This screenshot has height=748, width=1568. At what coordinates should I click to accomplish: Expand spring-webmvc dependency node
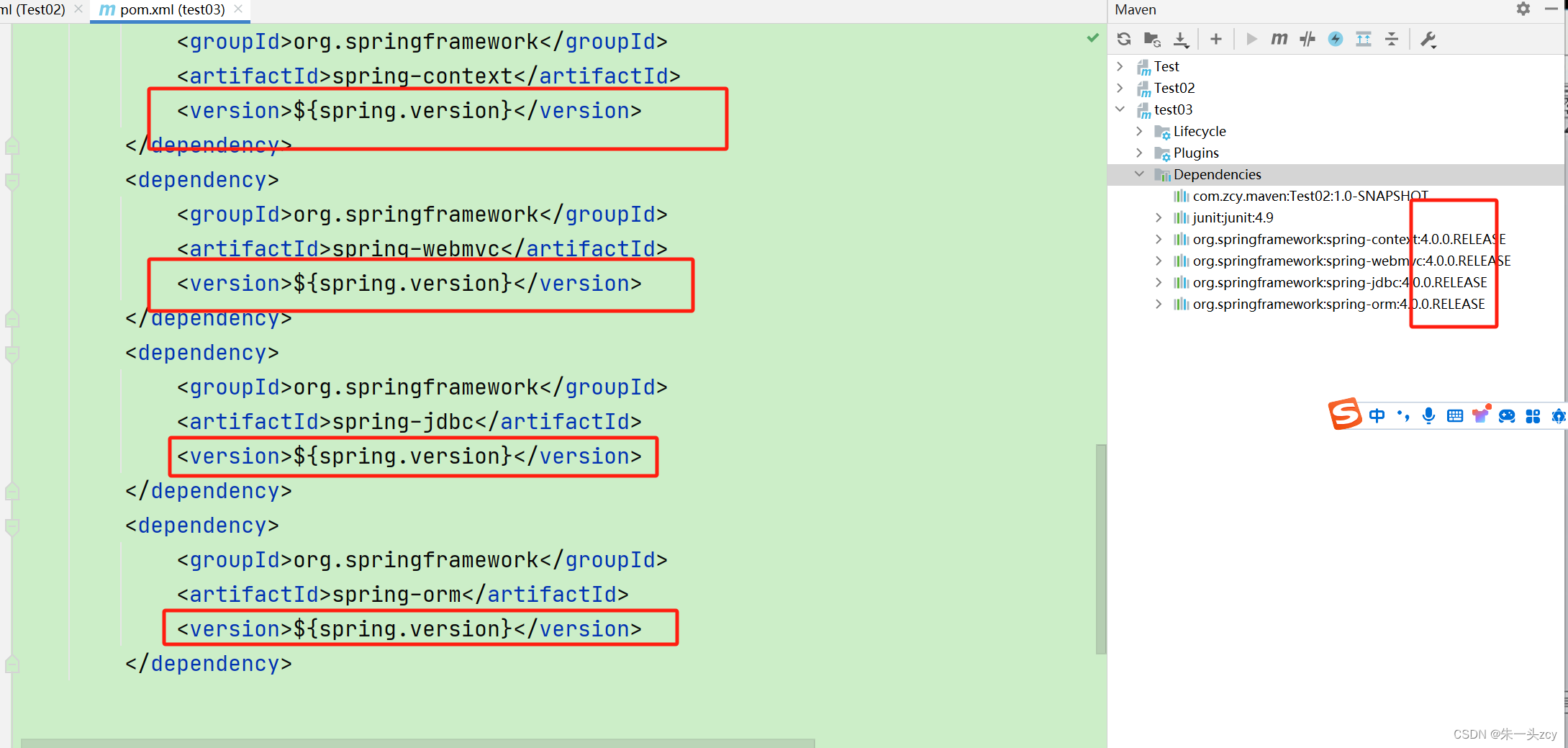point(1159,261)
